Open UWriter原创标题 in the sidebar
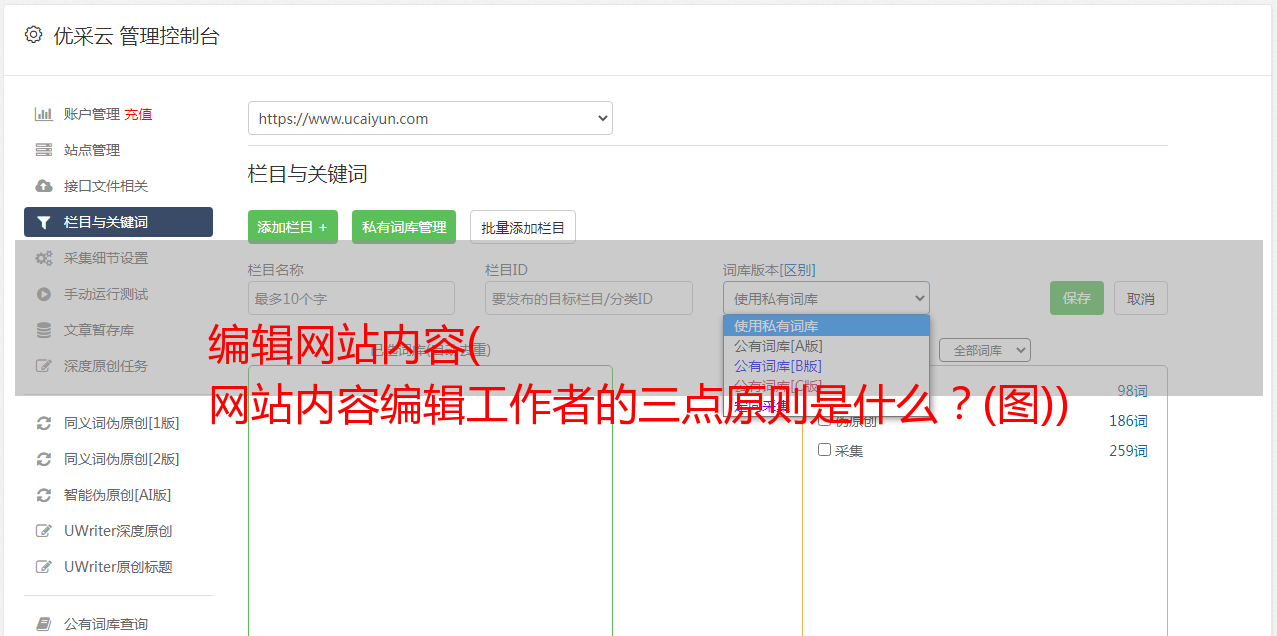Screen dimensions: 1277x636 (118, 567)
